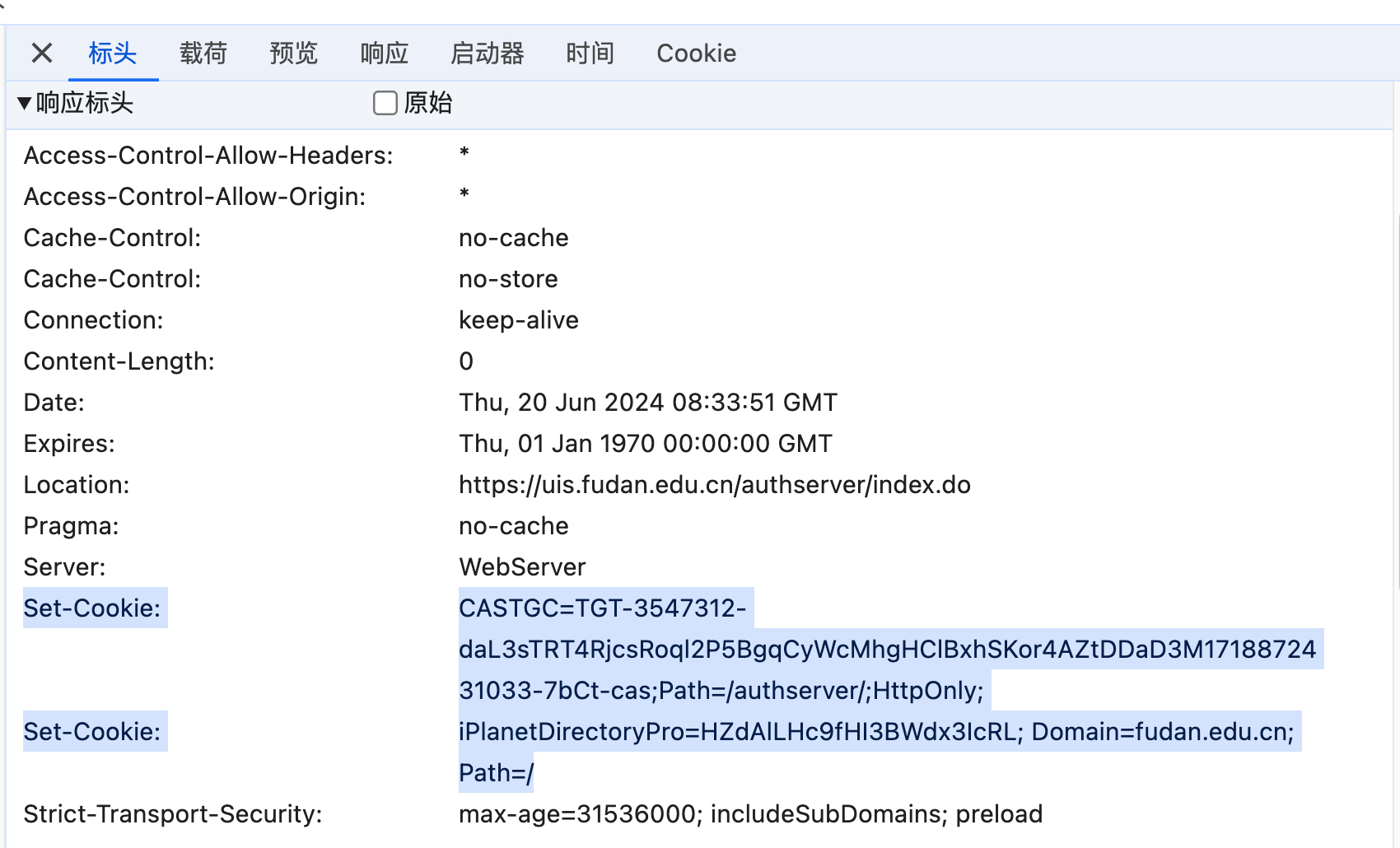Viewport: 1400px width, 848px height.
Task: Open the 响应 tab
Action: point(385,54)
